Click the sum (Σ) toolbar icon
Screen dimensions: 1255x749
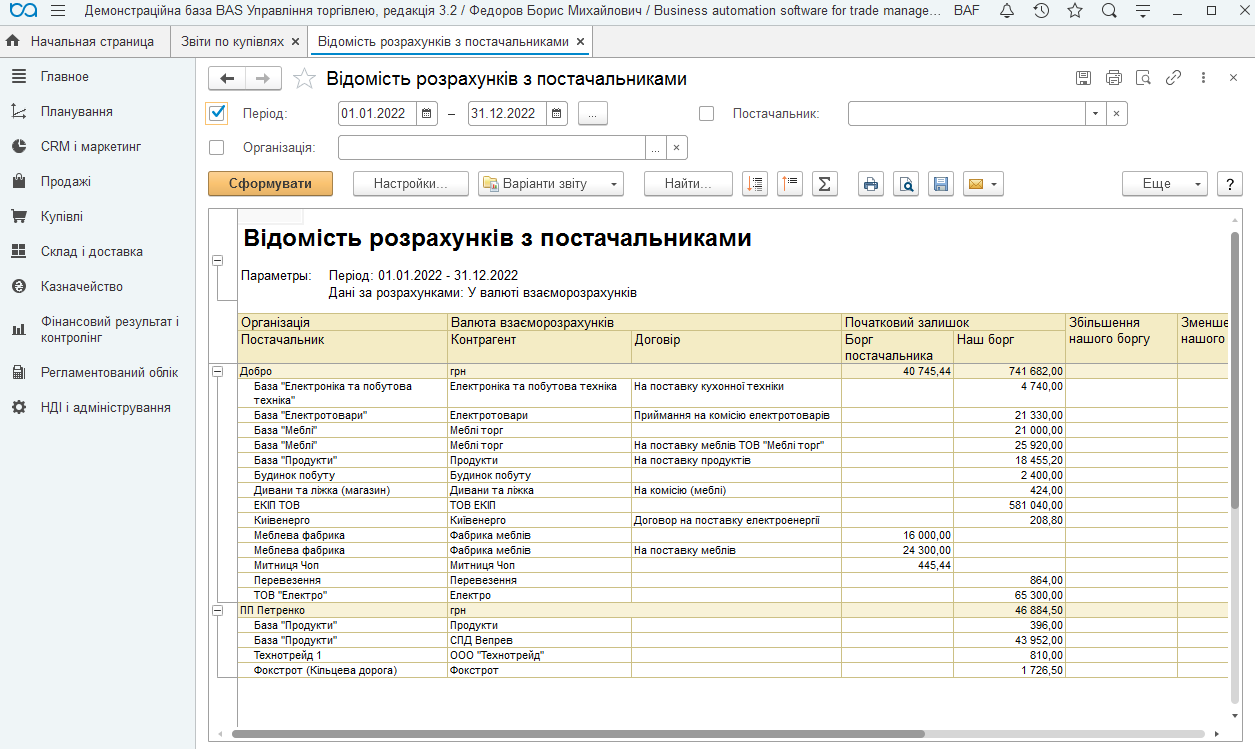tap(824, 184)
